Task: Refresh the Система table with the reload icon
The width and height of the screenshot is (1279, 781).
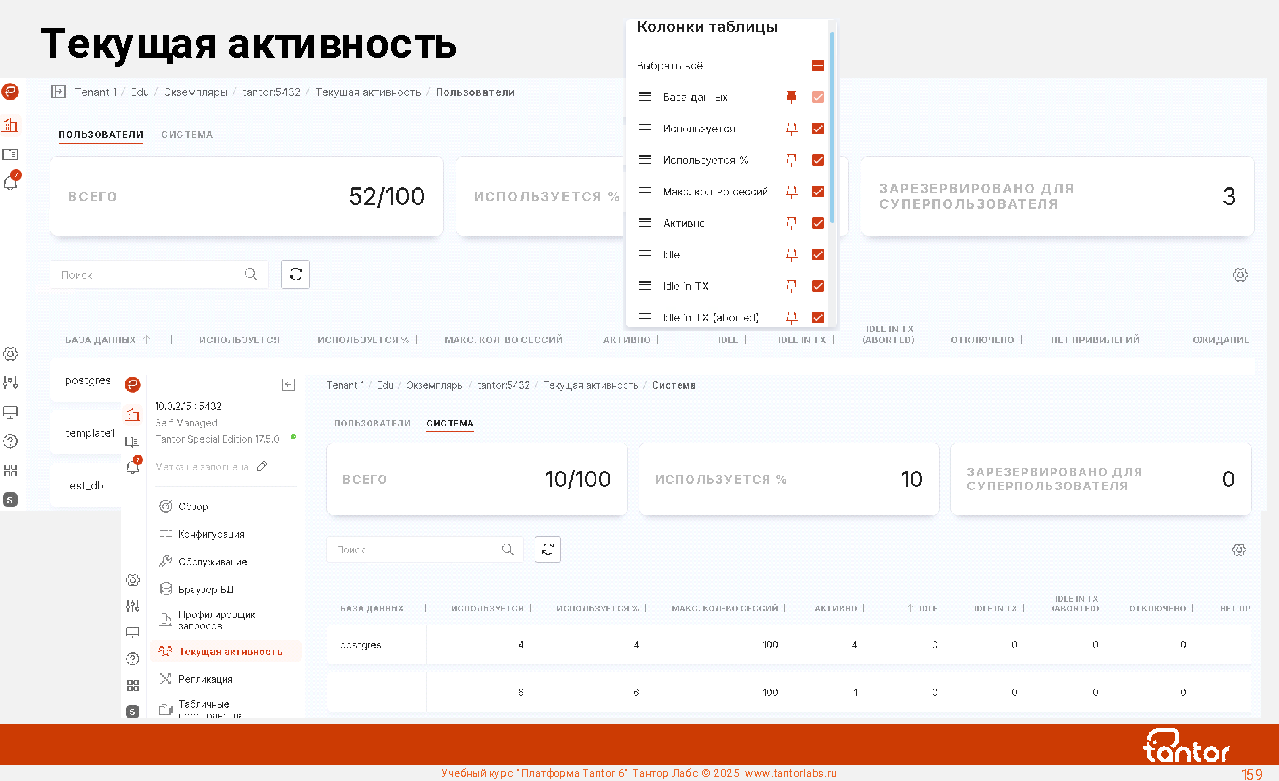Action: point(547,549)
